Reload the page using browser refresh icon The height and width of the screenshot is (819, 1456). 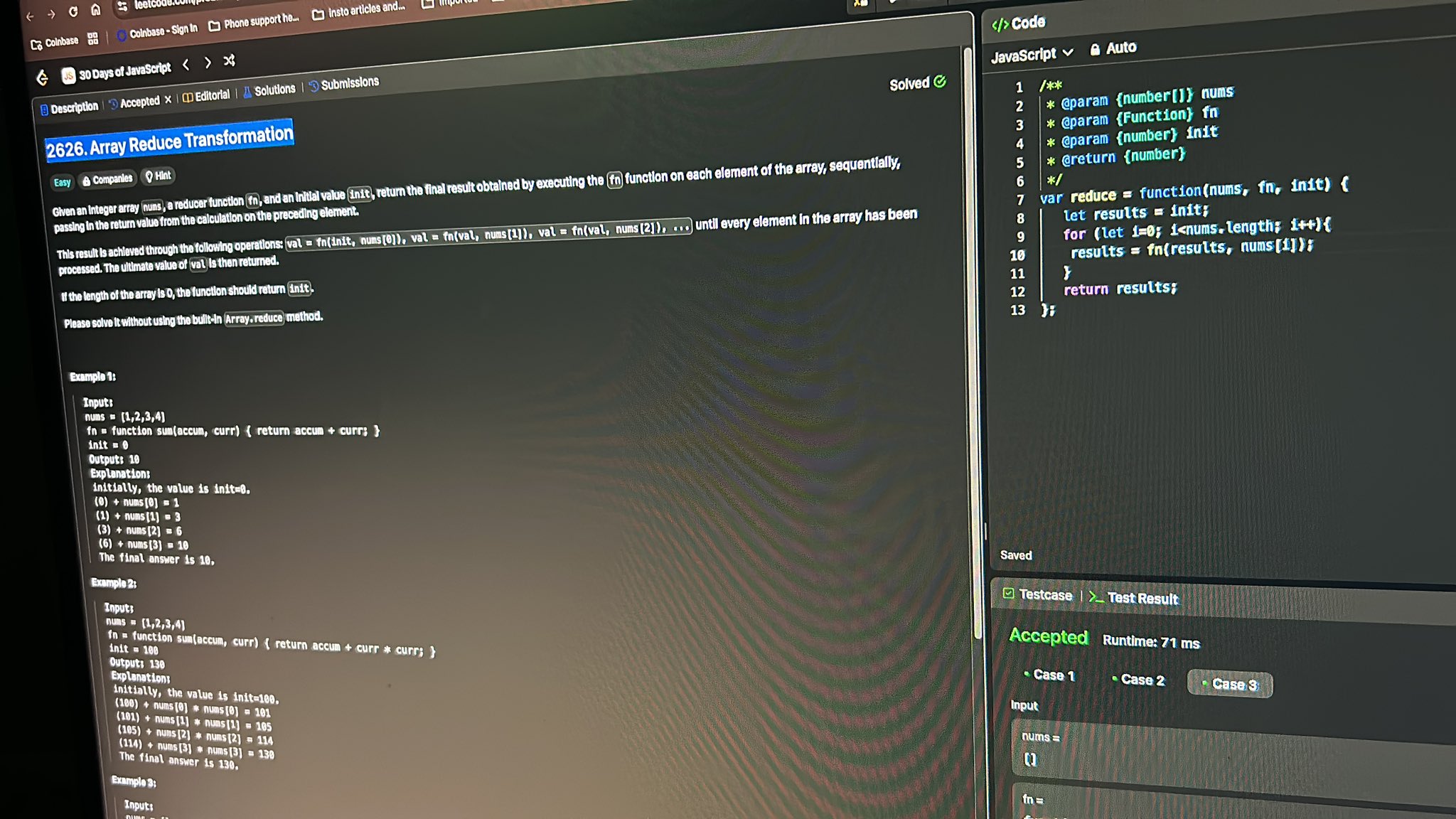[x=73, y=12]
